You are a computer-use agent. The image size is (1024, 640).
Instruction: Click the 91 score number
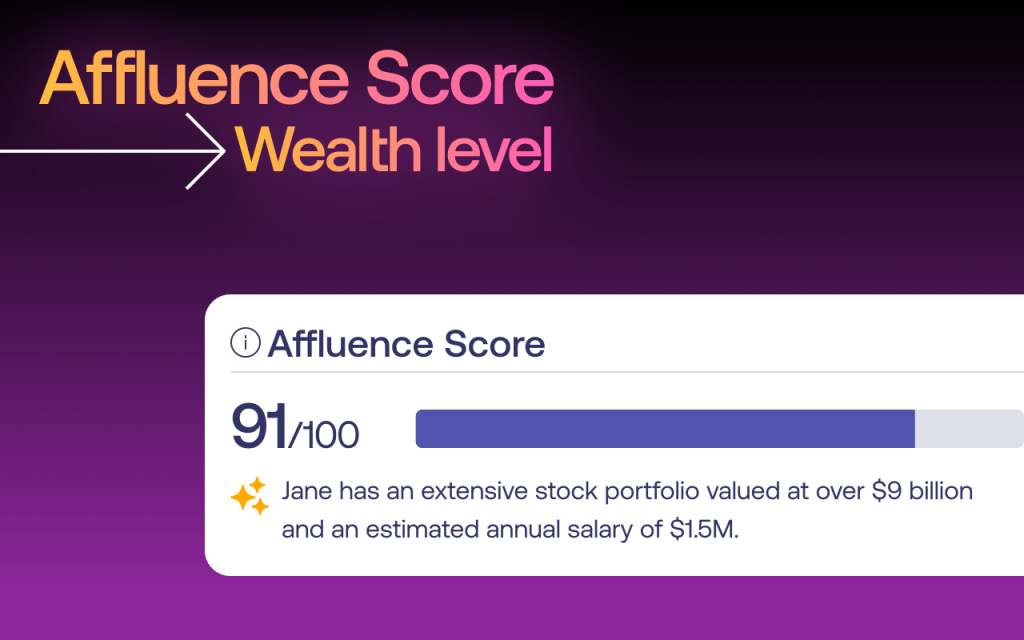click(x=259, y=427)
